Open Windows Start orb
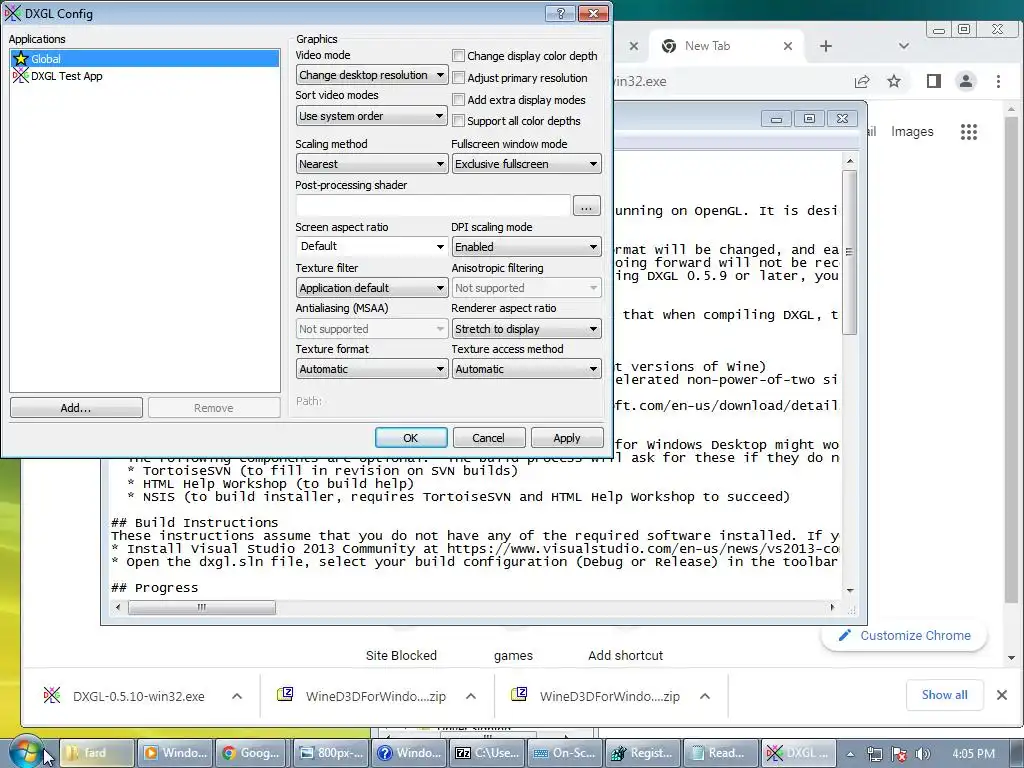Image resolution: width=1024 pixels, height=768 pixels. (25, 753)
